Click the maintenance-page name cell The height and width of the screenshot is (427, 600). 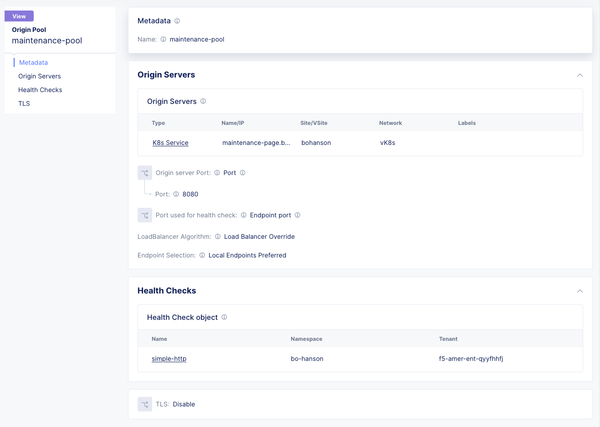[x=255, y=143]
